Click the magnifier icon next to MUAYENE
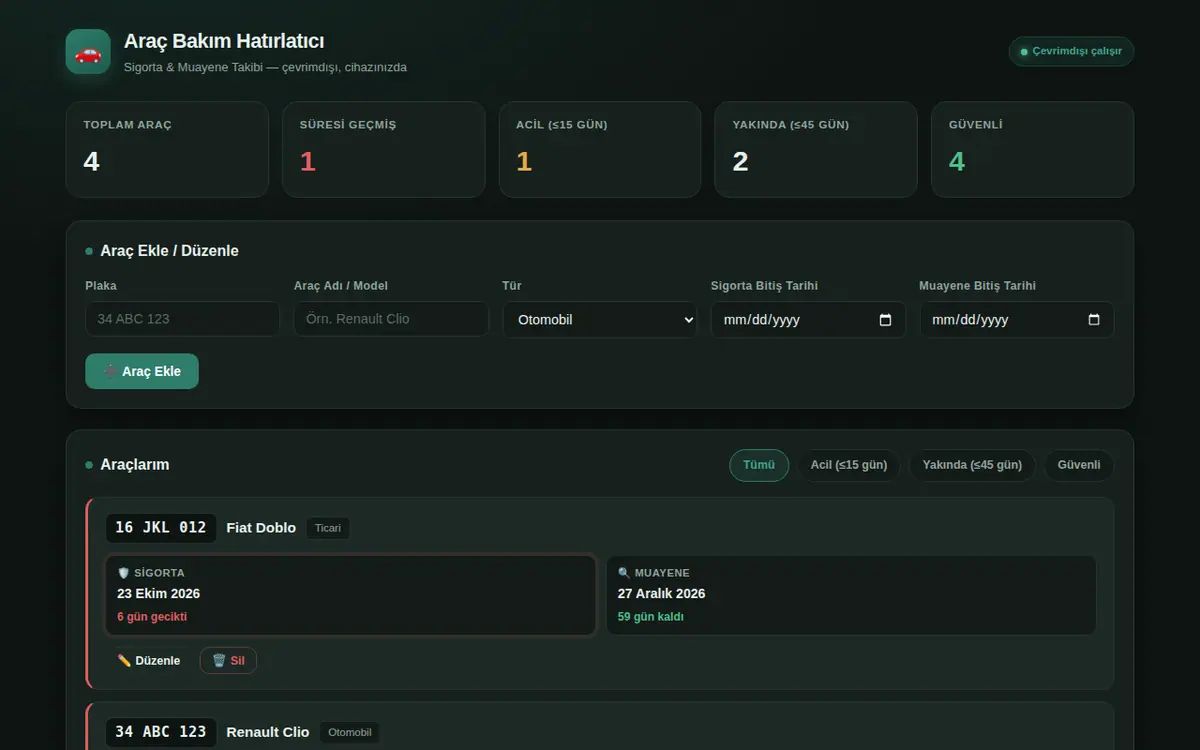The height and width of the screenshot is (750, 1200). 625,573
